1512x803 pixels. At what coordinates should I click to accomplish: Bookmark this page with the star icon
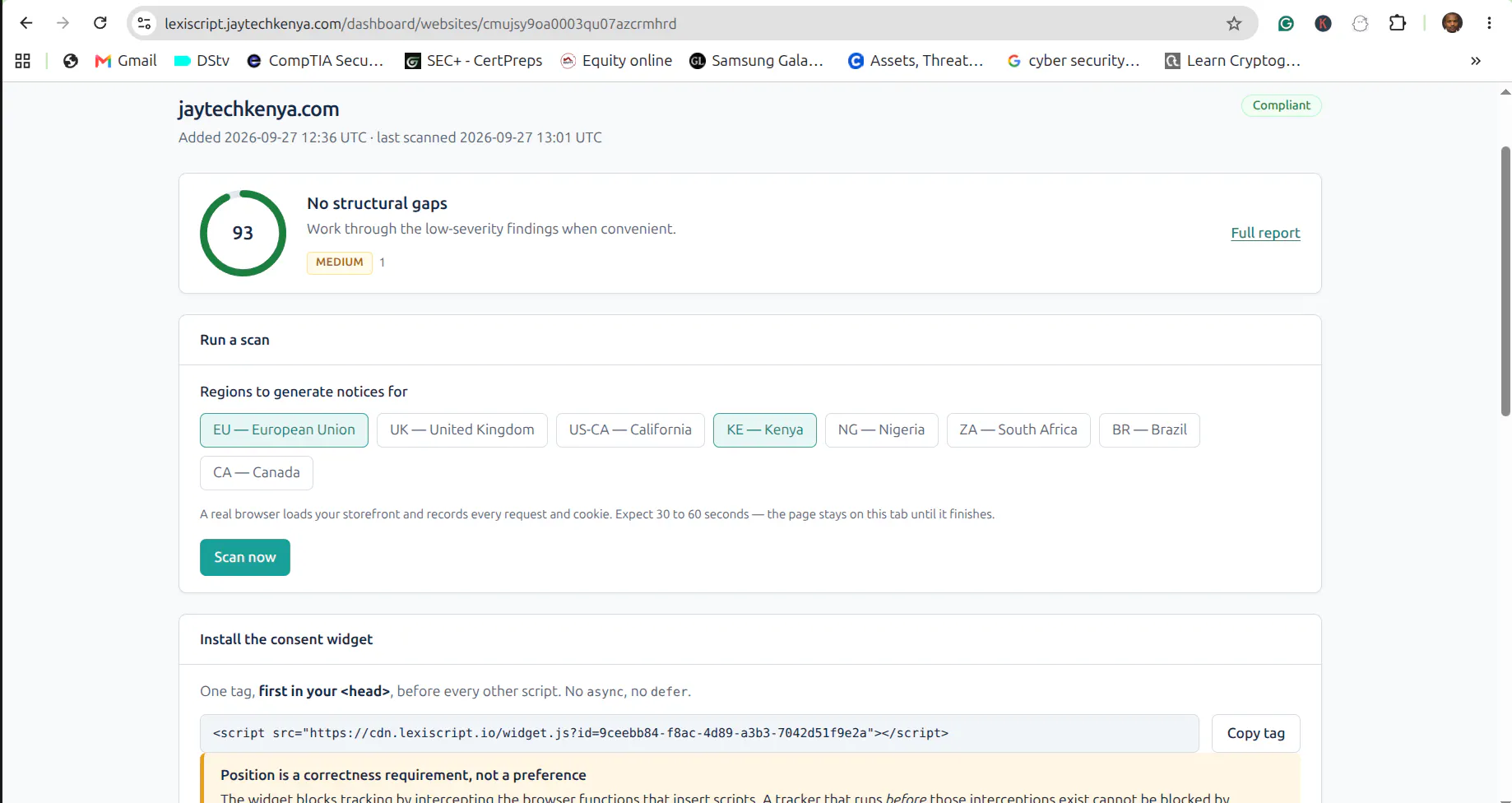[1234, 24]
